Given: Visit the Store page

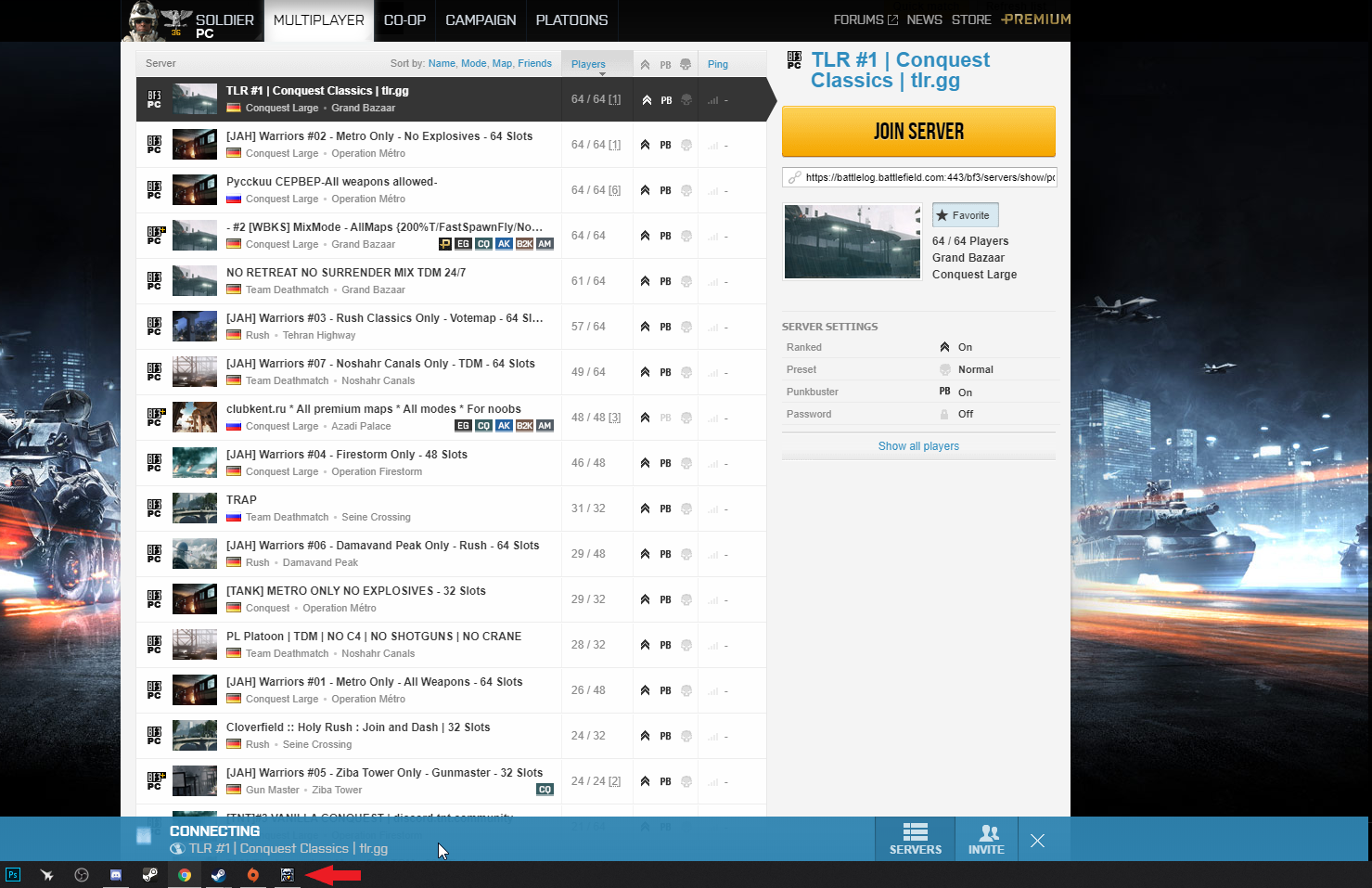Looking at the screenshot, I should point(971,19).
